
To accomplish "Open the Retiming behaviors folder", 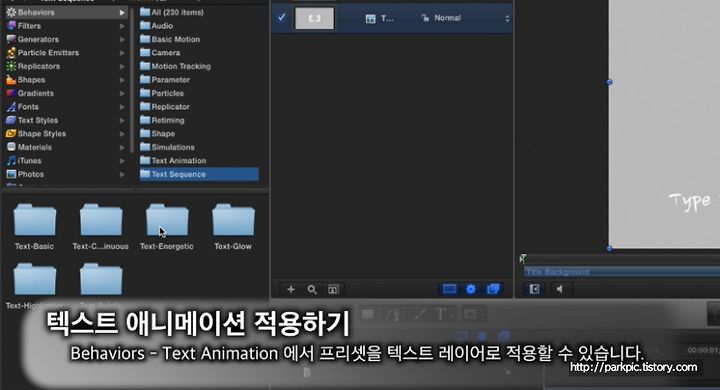I will point(162,120).
